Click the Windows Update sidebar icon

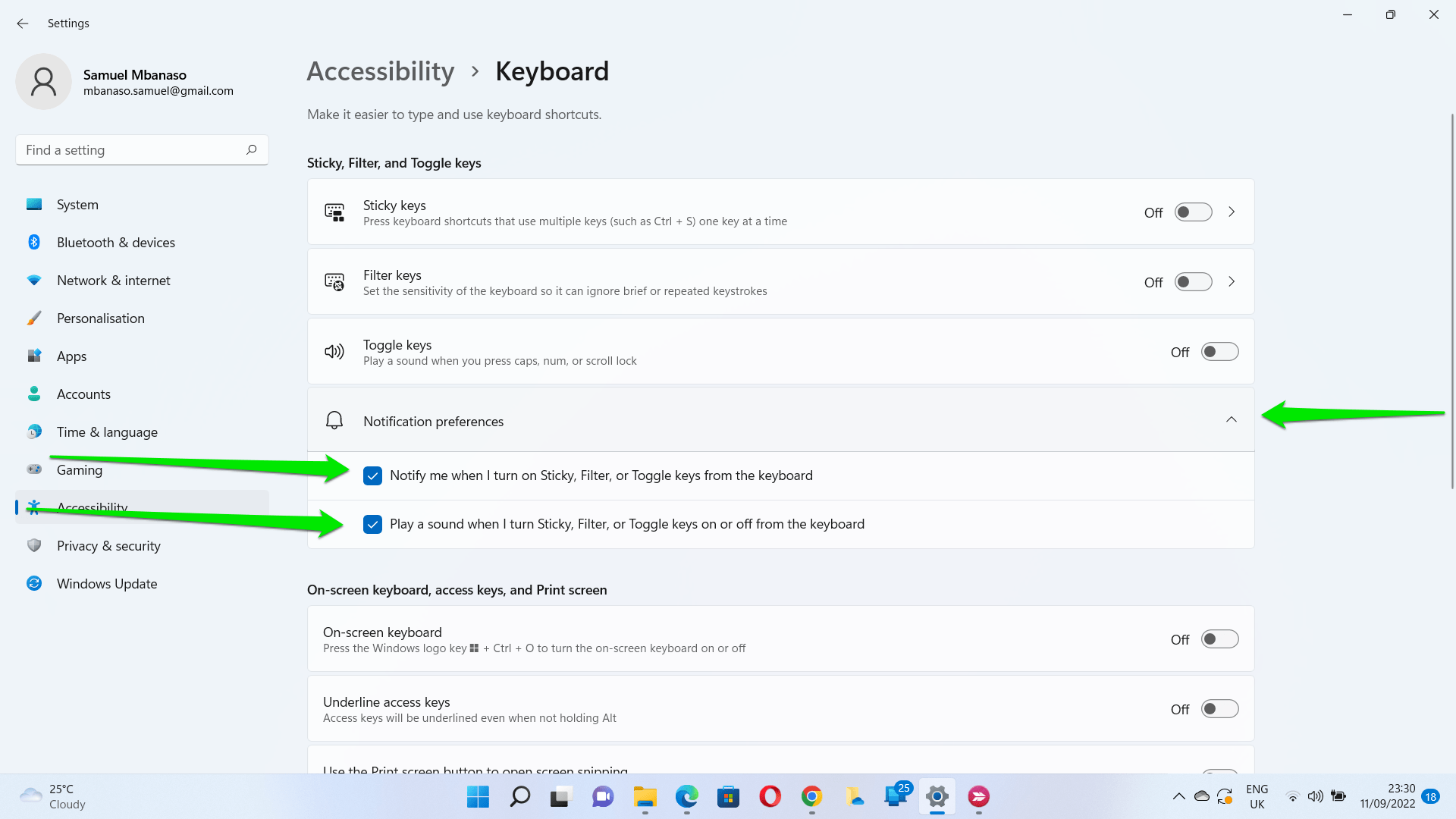34,583
